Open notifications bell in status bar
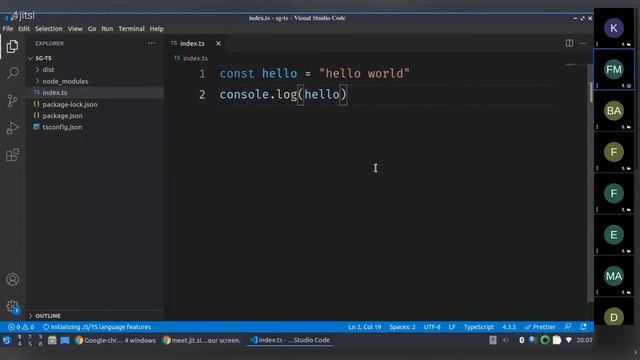 point(583,327)
